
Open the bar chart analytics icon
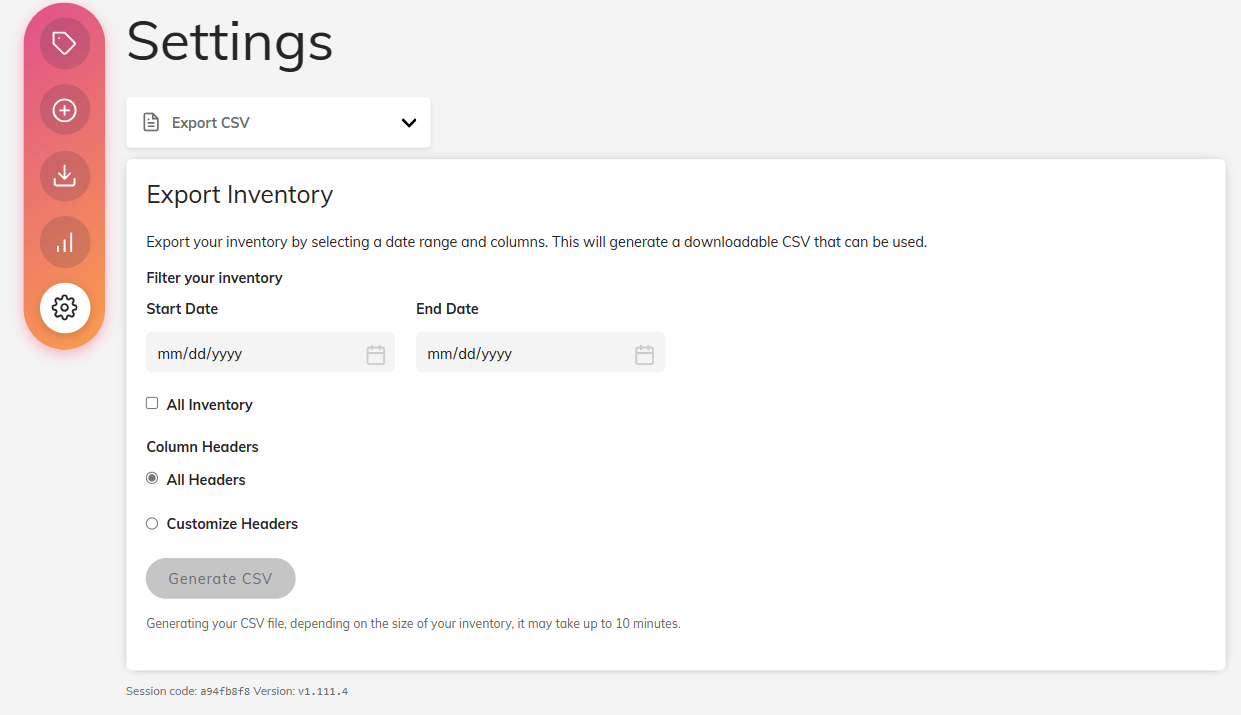coord(65,242)
